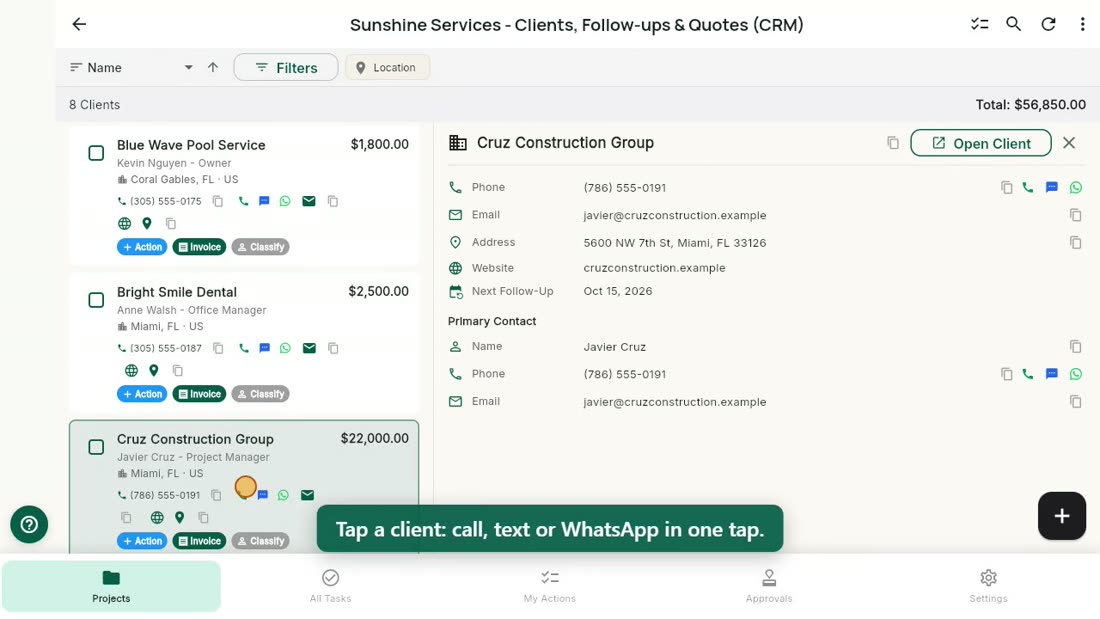
Task: Copy the client name in detail header
Action: pos(892,143)
